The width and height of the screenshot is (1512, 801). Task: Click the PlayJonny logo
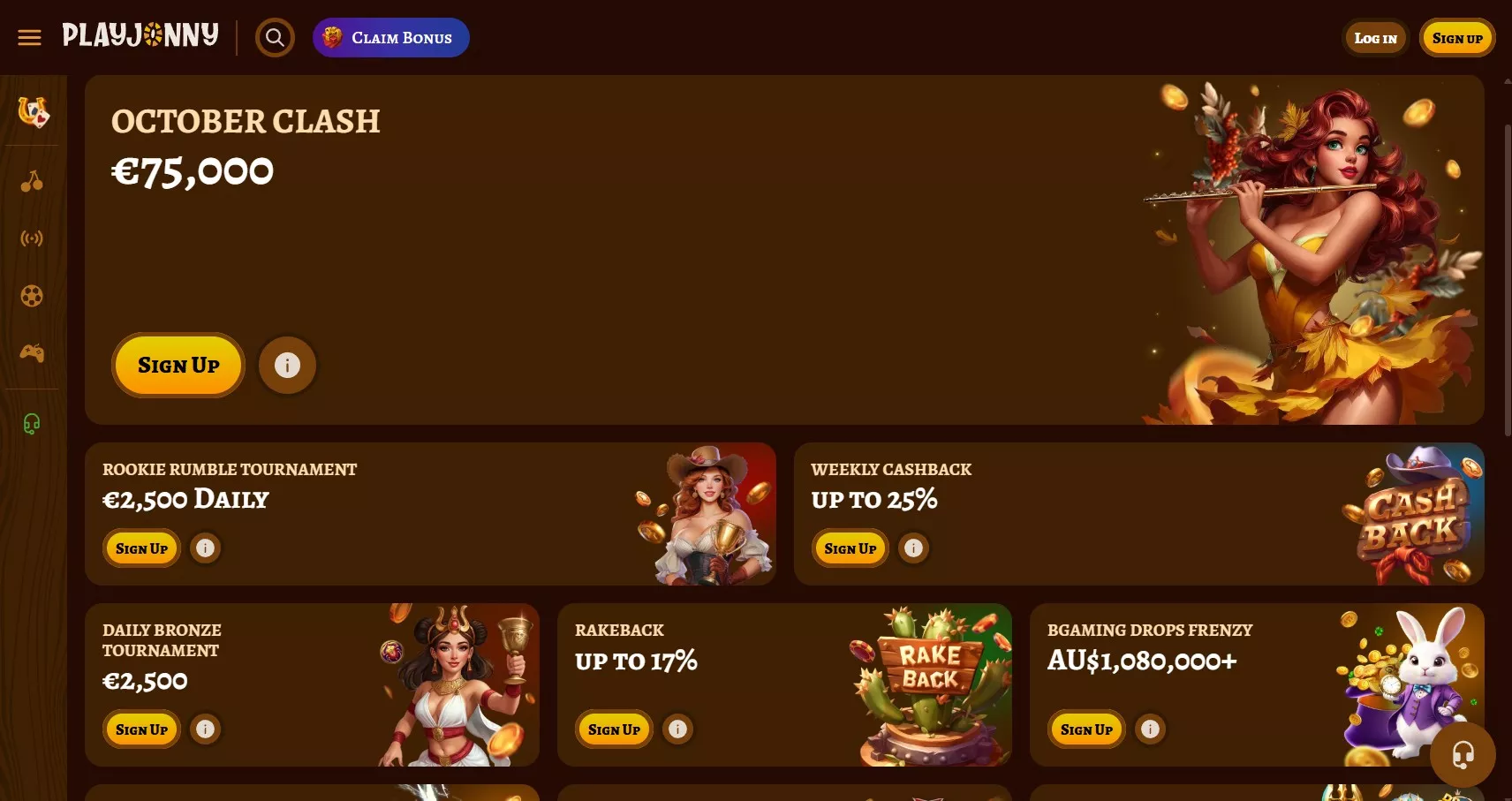140,35
